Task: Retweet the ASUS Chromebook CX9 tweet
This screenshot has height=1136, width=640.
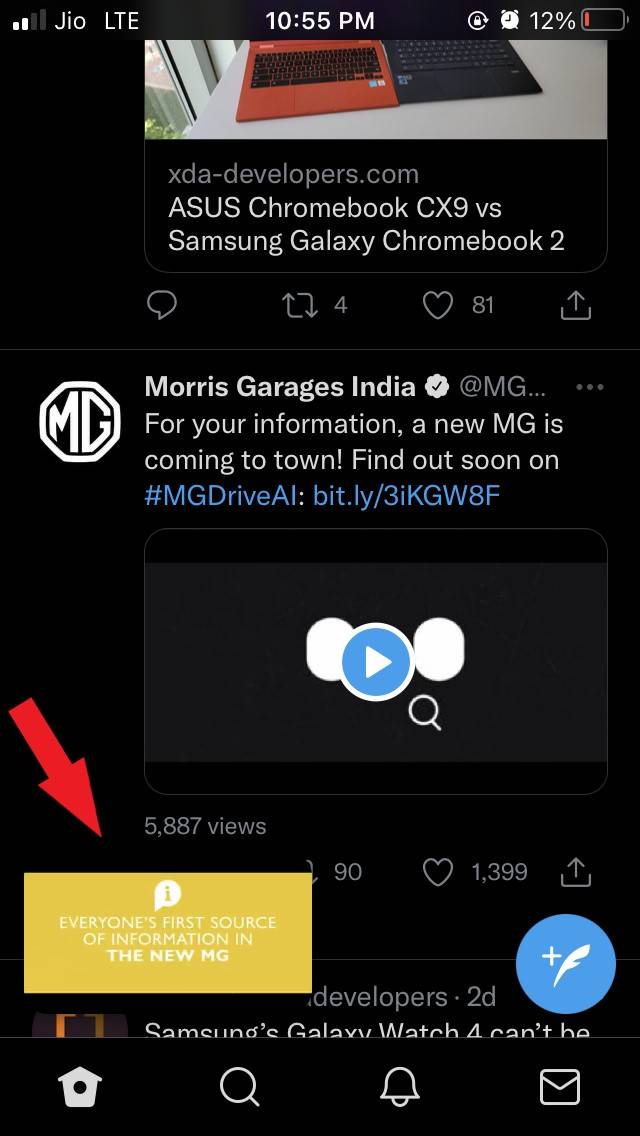Action: [300, 305]
